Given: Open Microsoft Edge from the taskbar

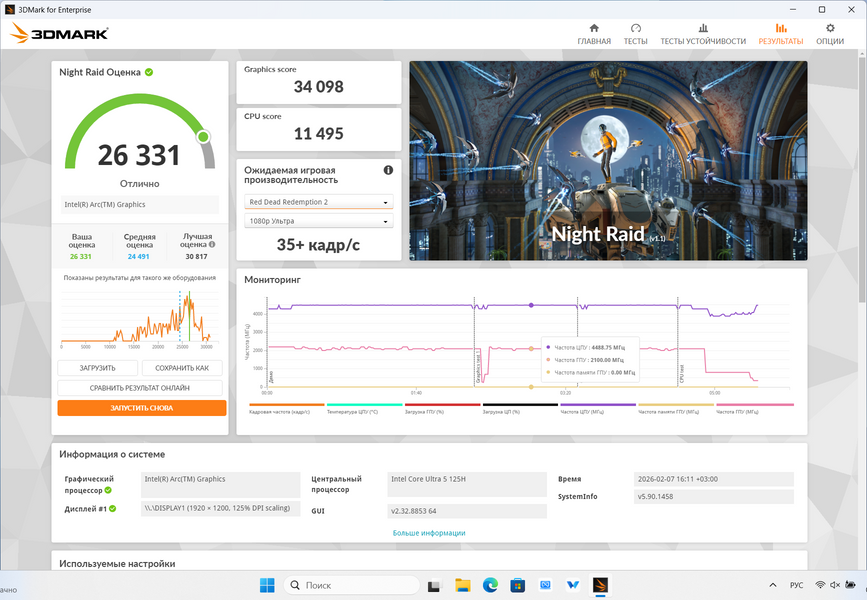Looking at the screenshot, I should [x=490, y=585].
